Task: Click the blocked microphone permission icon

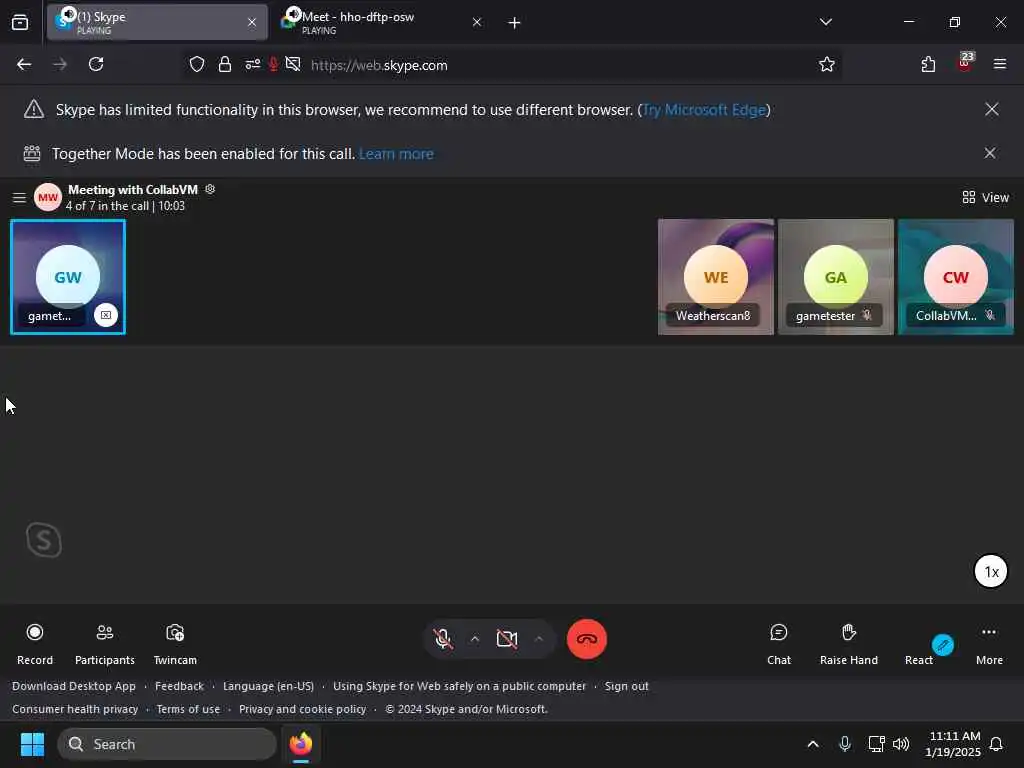Action: click(x=274, y=64)
